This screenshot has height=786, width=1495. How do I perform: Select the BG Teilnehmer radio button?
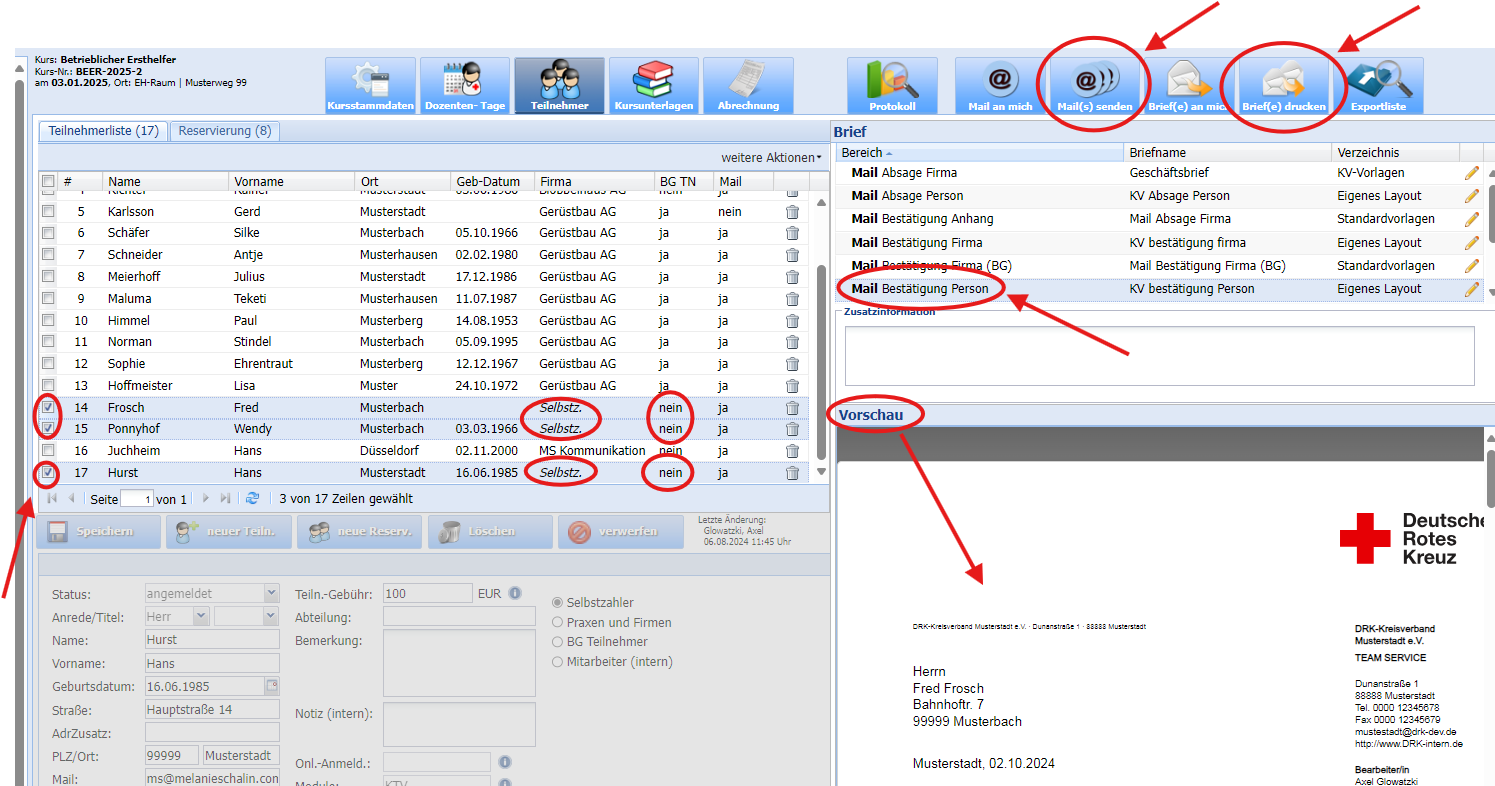point(558,642)
